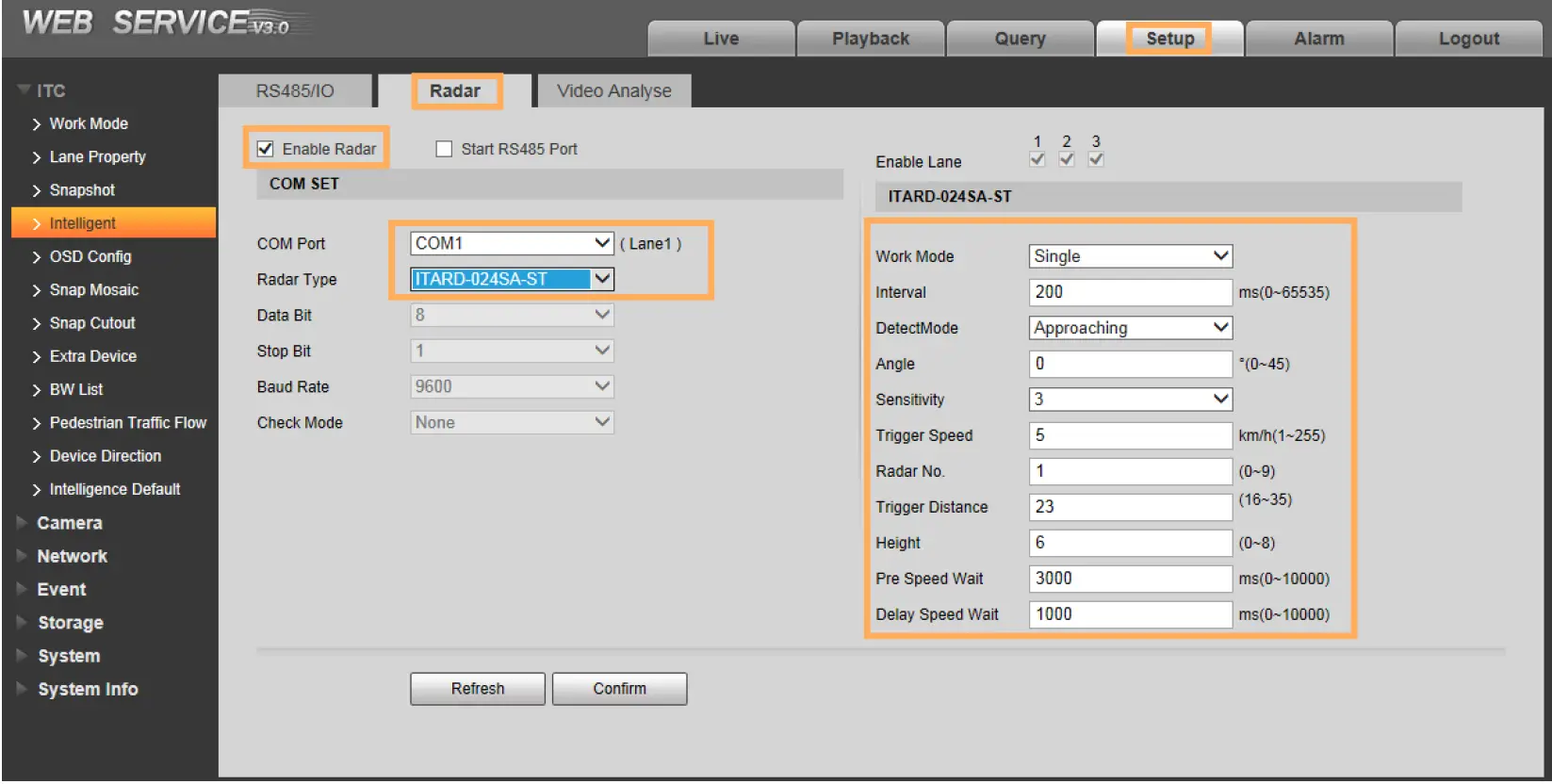Click the Trigger Distance input field
The image size is (1552, 784).
[x=1131, y=507]
